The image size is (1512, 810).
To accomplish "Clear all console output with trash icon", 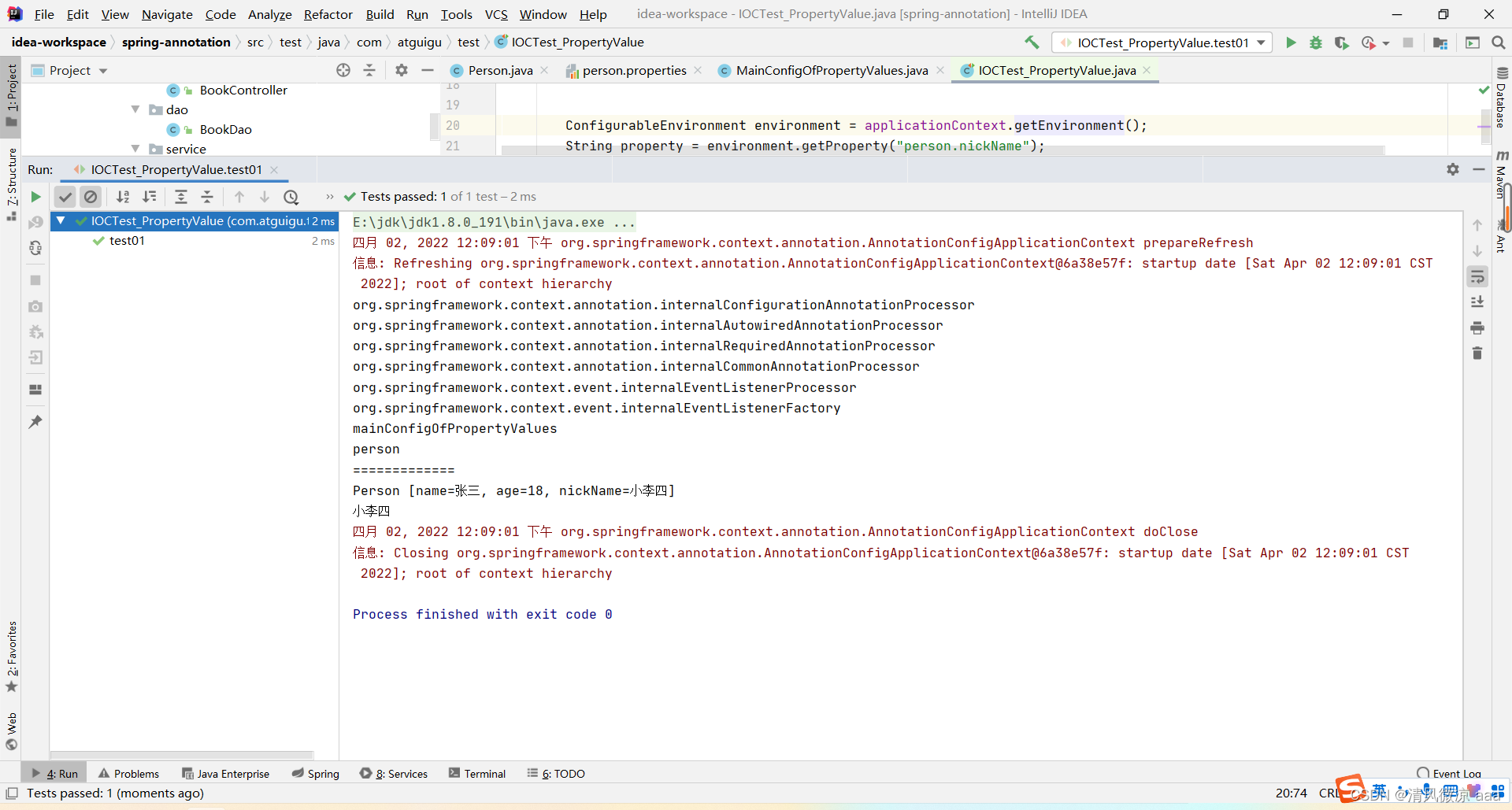I will pyautogui.click(x=1477, y=353).
